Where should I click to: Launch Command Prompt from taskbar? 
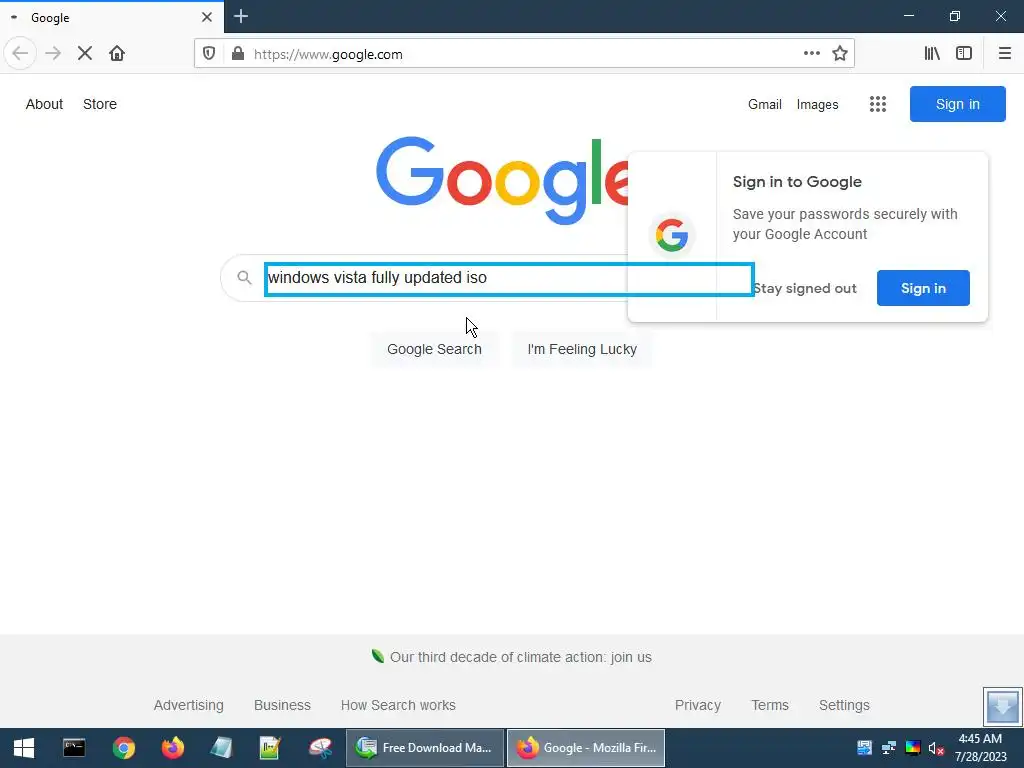coord(74,748)
